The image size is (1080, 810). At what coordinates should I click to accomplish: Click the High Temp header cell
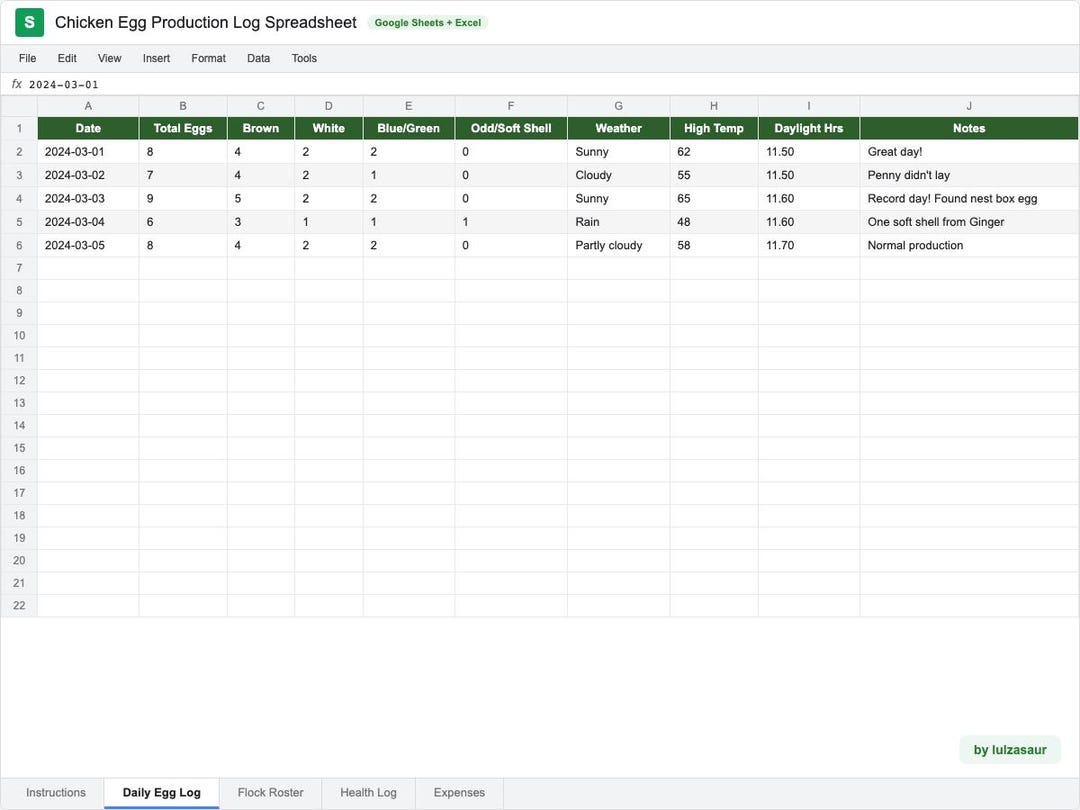tap(714, 128)
